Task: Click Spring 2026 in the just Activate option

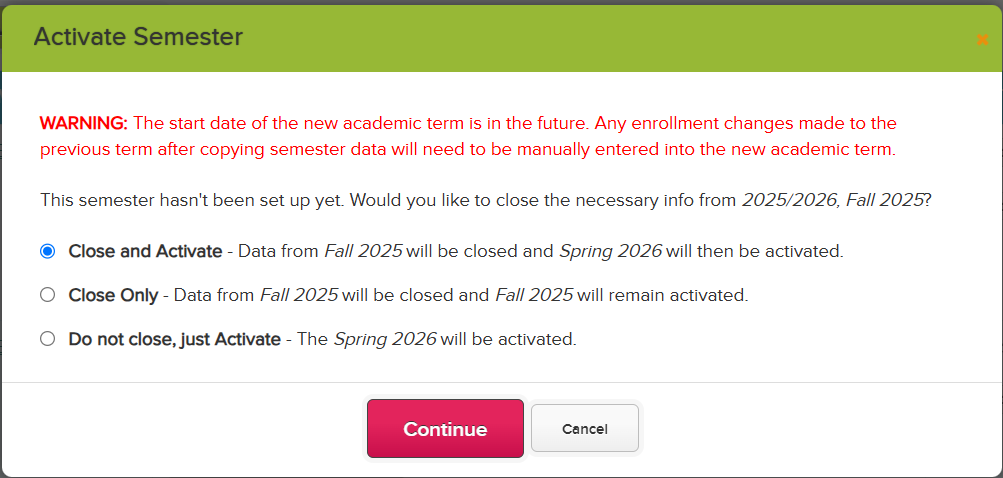Action: [x=385, y=339]
